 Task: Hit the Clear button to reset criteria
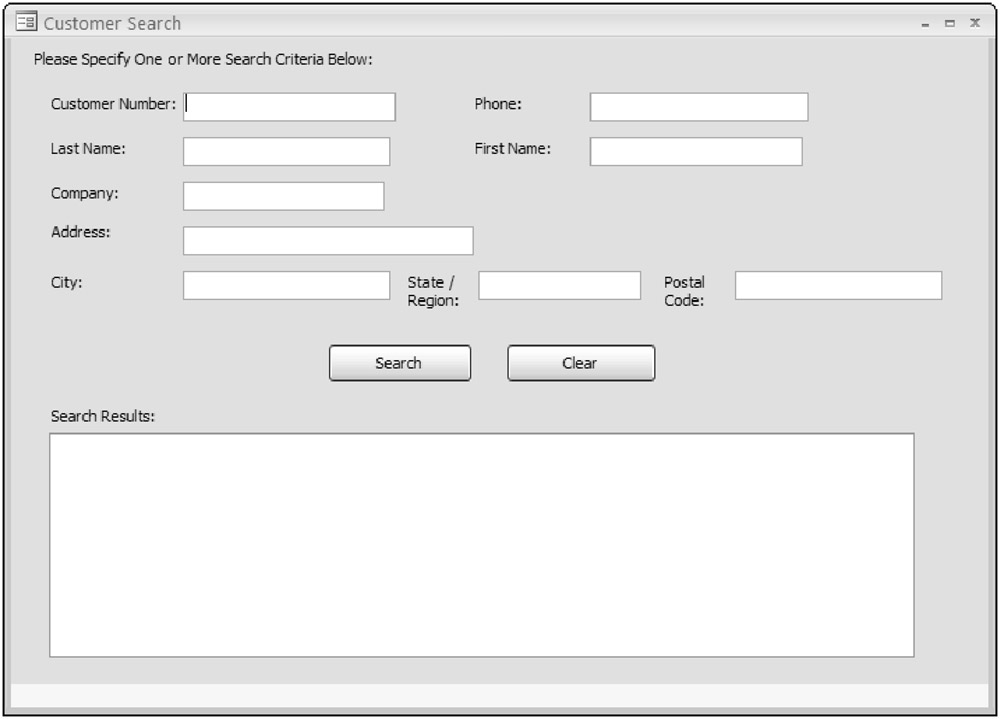pyautogui.click(x=581, y=364)
